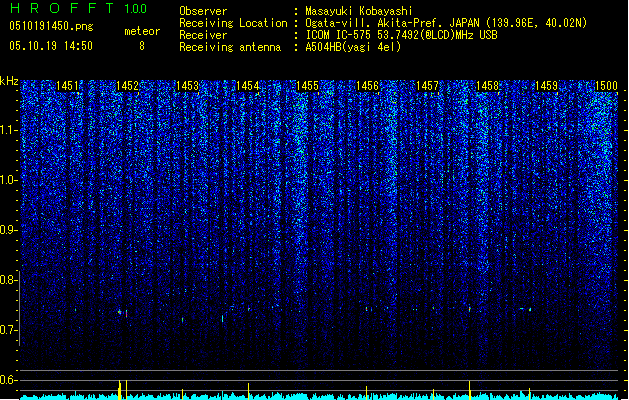Screen dimensions: 629x400
Task: Click the 1454 time marker
Action: (x=248, y=86)
